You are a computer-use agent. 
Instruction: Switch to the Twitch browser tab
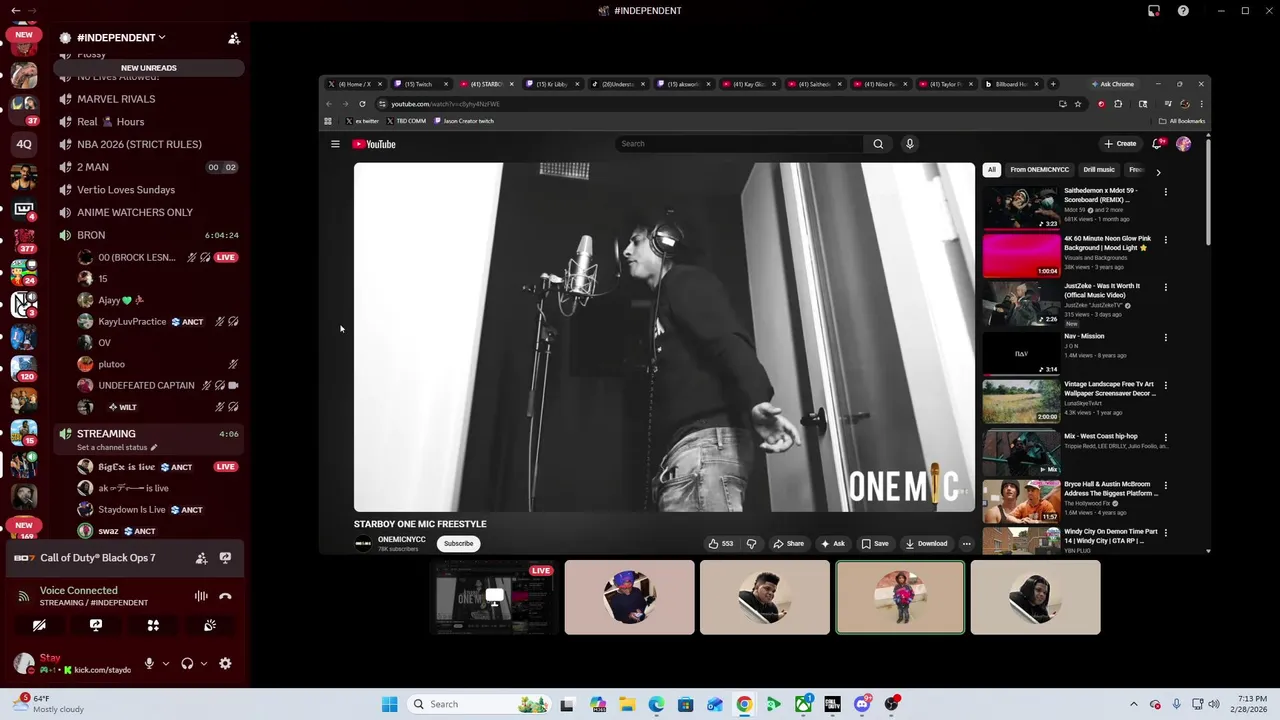pos(419,84)
